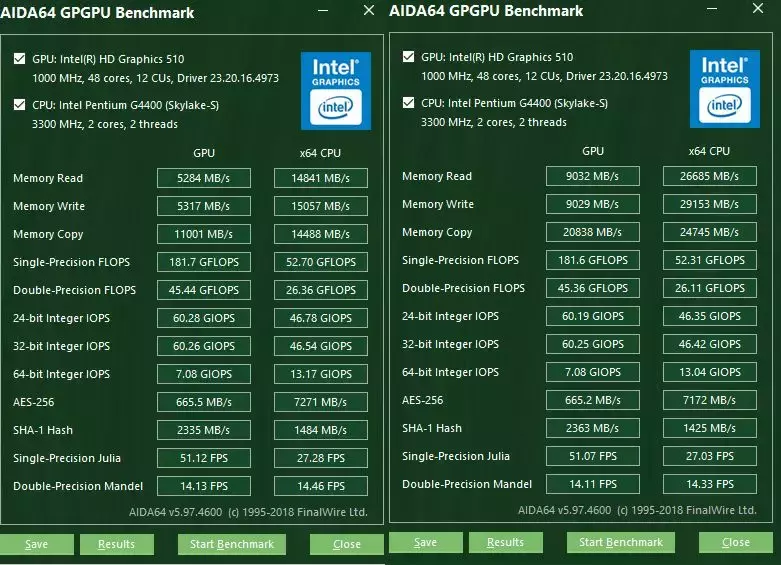Click the 13.04 GIOPS result box
Viewport: 781px width, 565px height.
[x=710, y=372]
